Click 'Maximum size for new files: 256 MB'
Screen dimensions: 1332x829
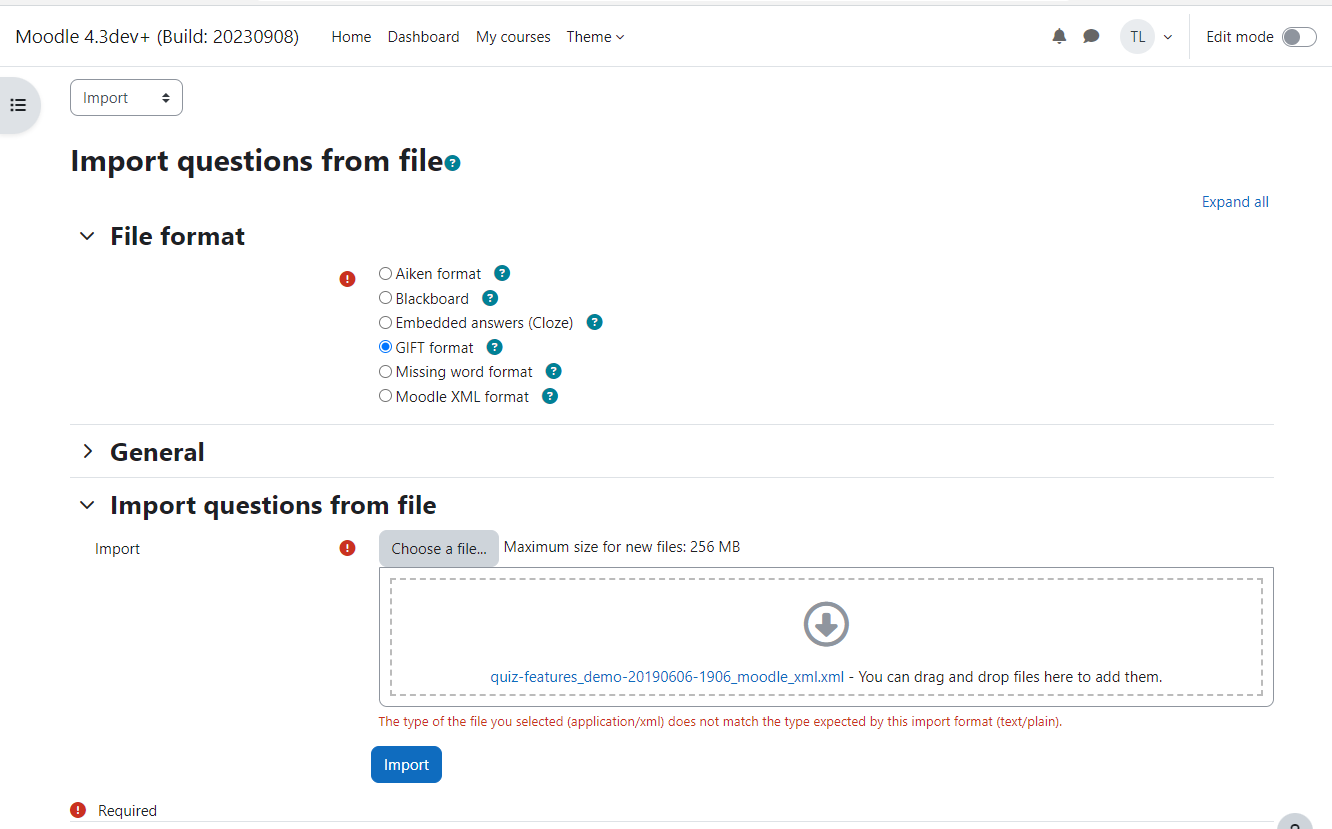pyautogui.click(x=622, y=547)
